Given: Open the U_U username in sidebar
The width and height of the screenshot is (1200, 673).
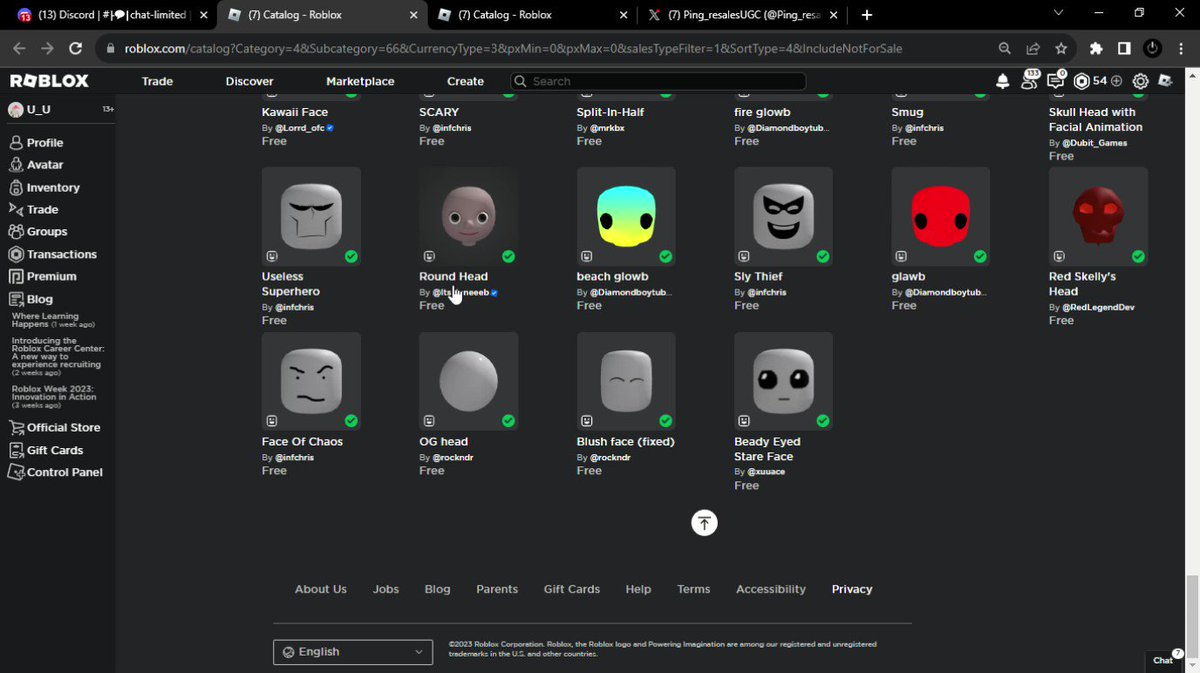Looking at the screenshot, I should click(x=38, y=109).
